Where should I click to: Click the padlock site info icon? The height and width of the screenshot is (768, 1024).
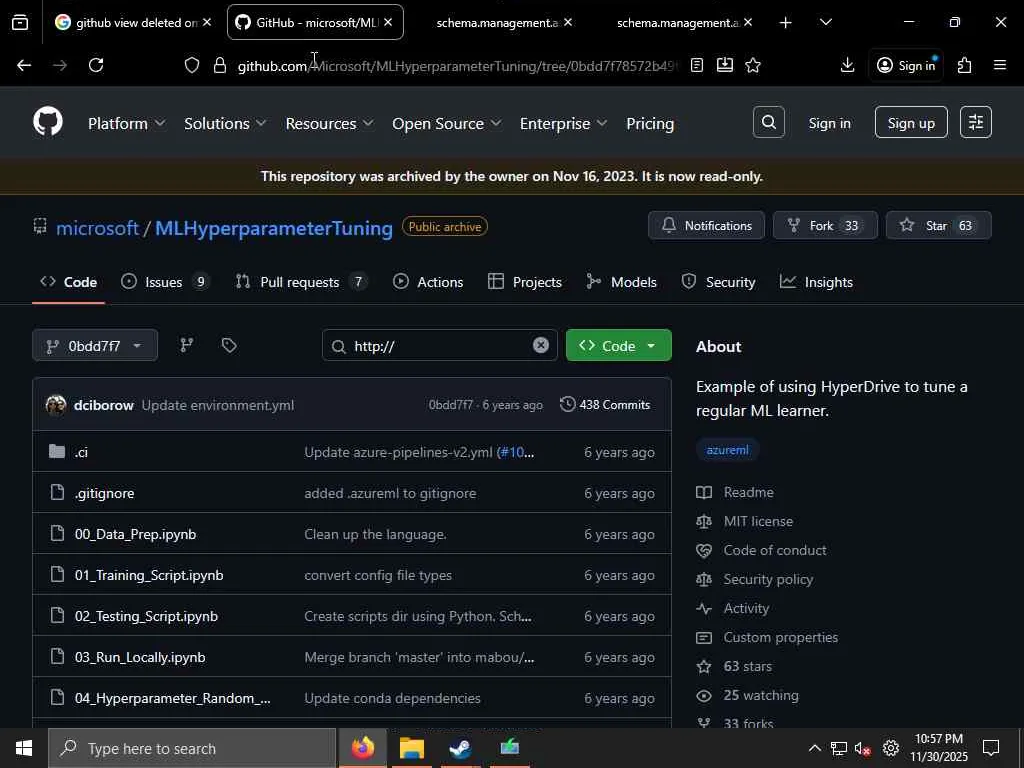tap(220, 65)
